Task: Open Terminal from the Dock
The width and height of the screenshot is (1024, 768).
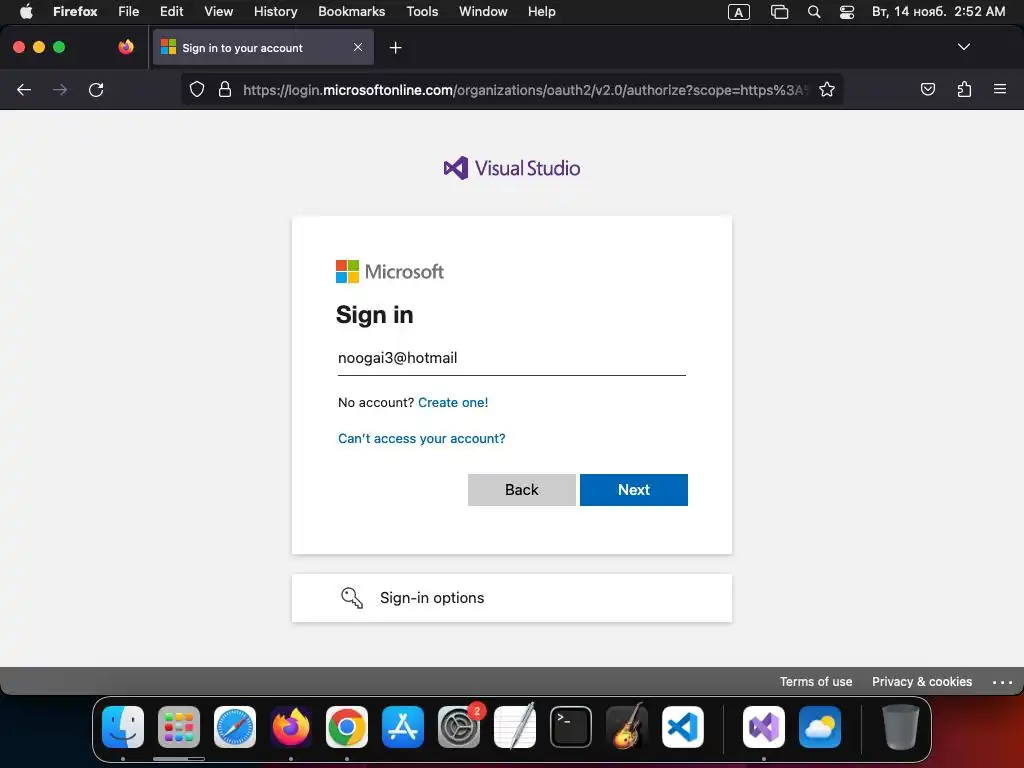Action: coord(571,727)
